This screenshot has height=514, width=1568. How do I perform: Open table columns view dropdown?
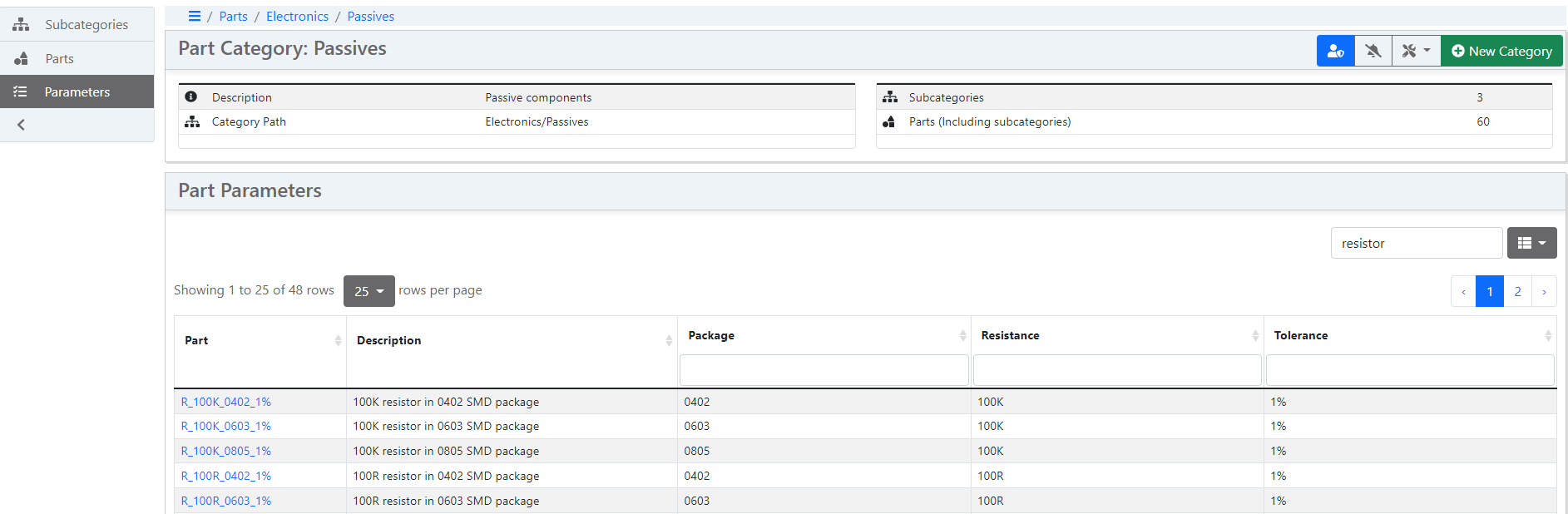[1531, 244]
